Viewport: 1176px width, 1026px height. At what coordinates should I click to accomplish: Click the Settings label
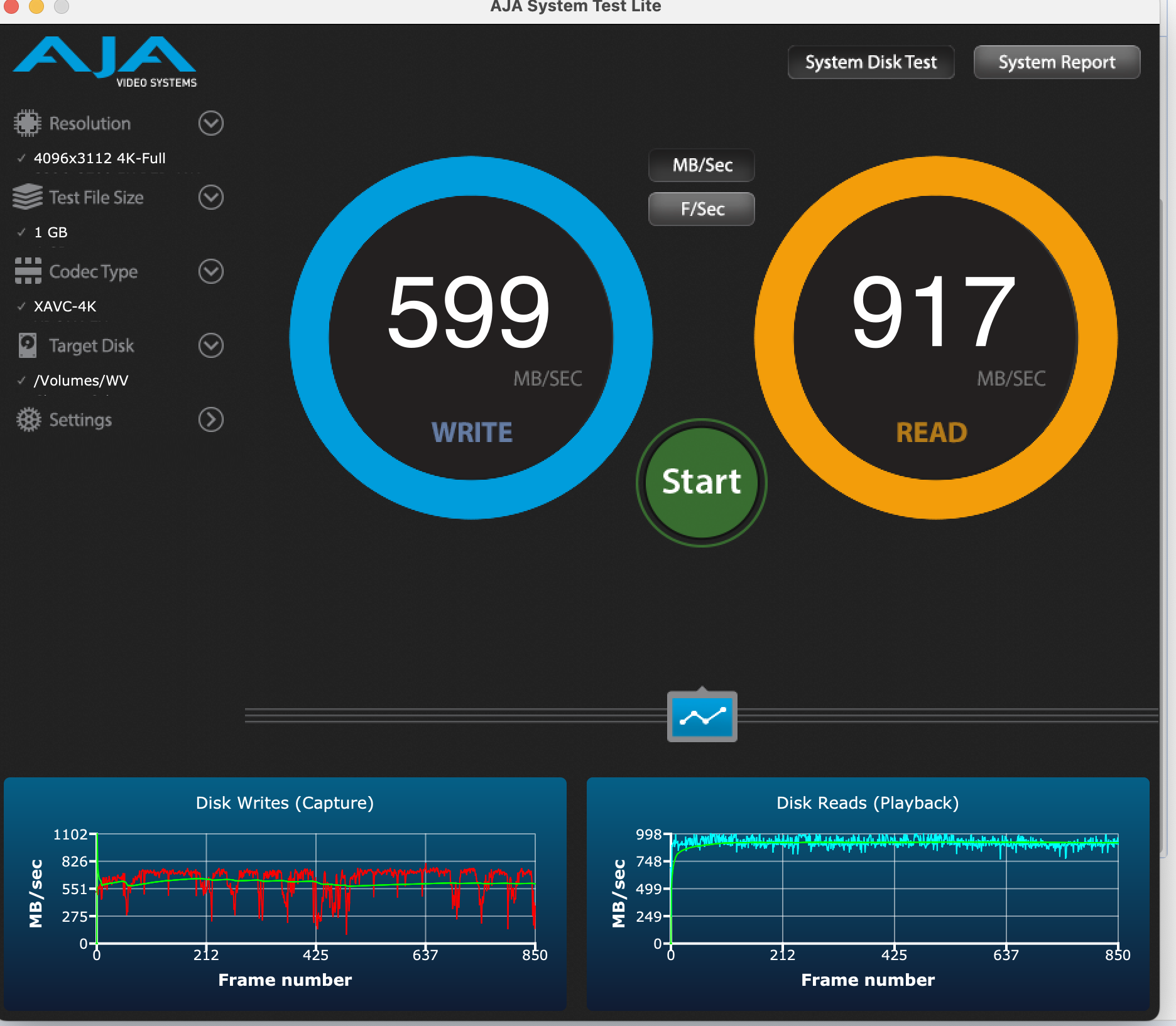point(80,420)
